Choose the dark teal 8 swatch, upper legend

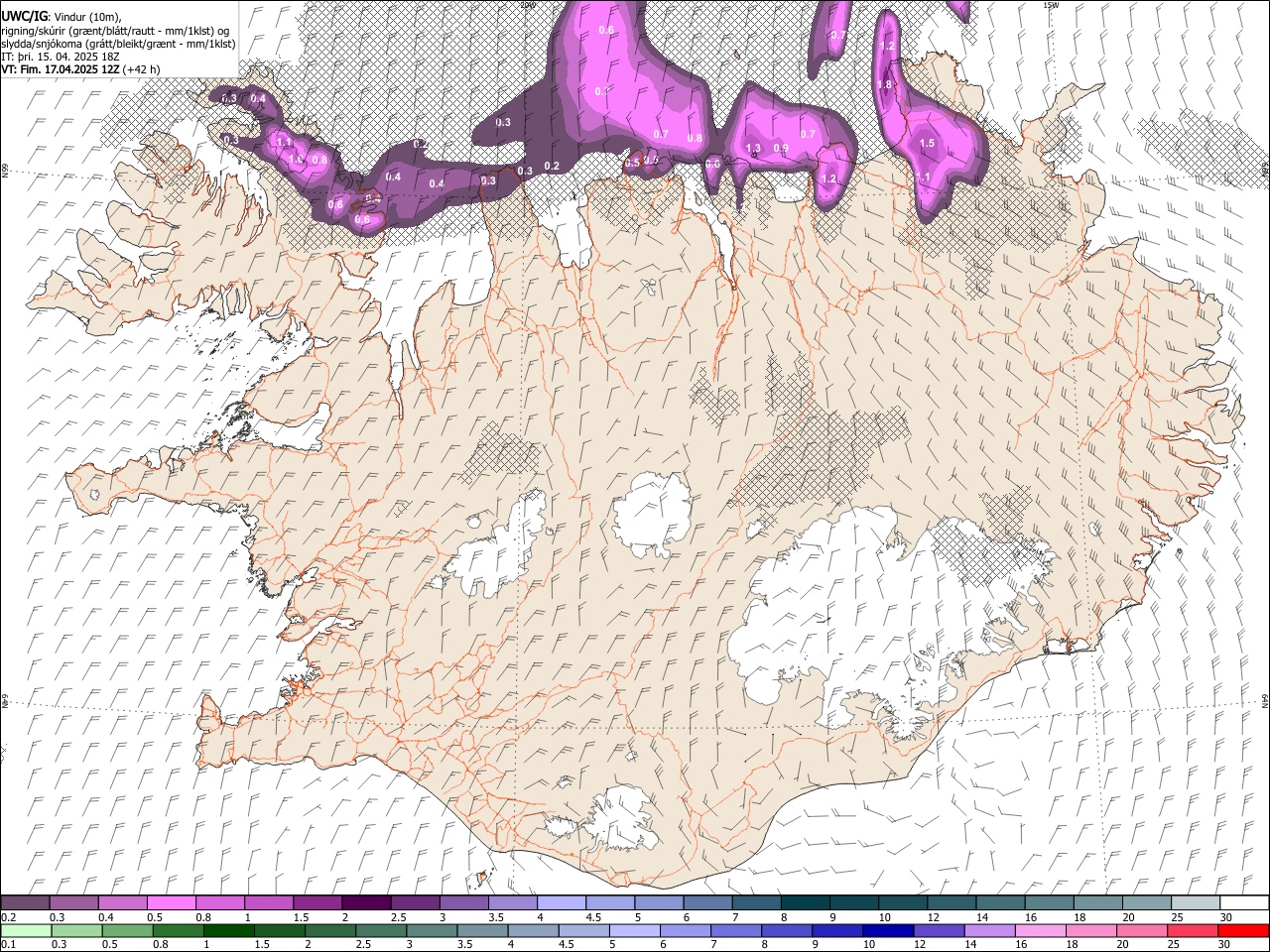point(805,902)
